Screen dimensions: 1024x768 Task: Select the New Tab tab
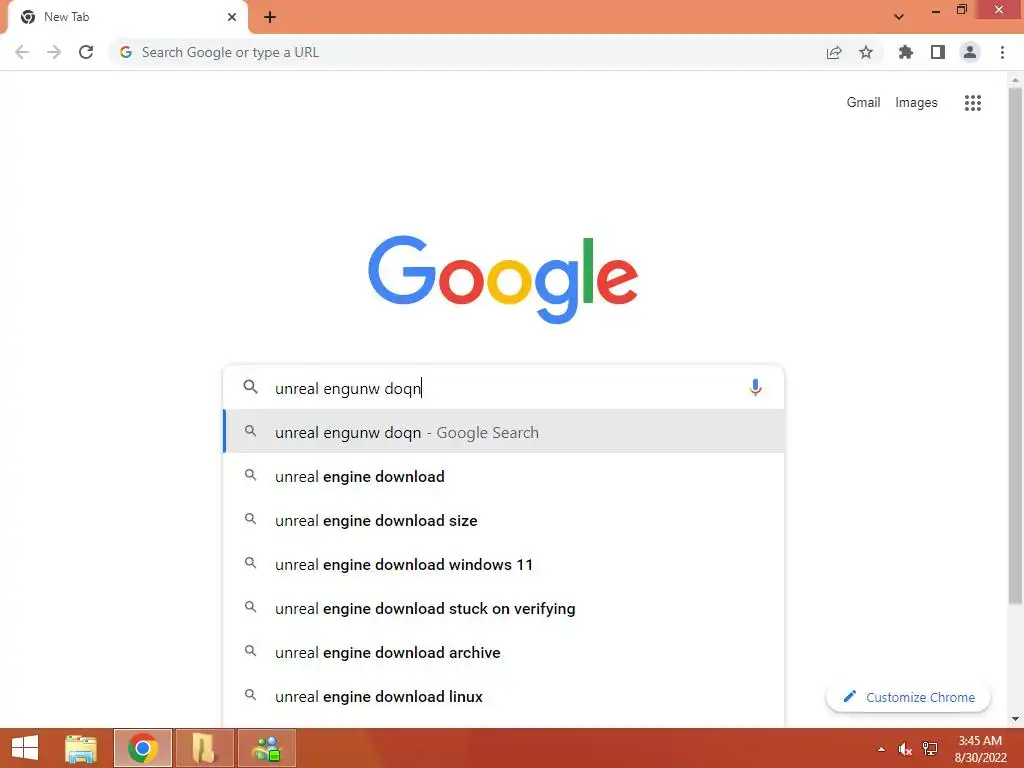(x=127, y=17)
